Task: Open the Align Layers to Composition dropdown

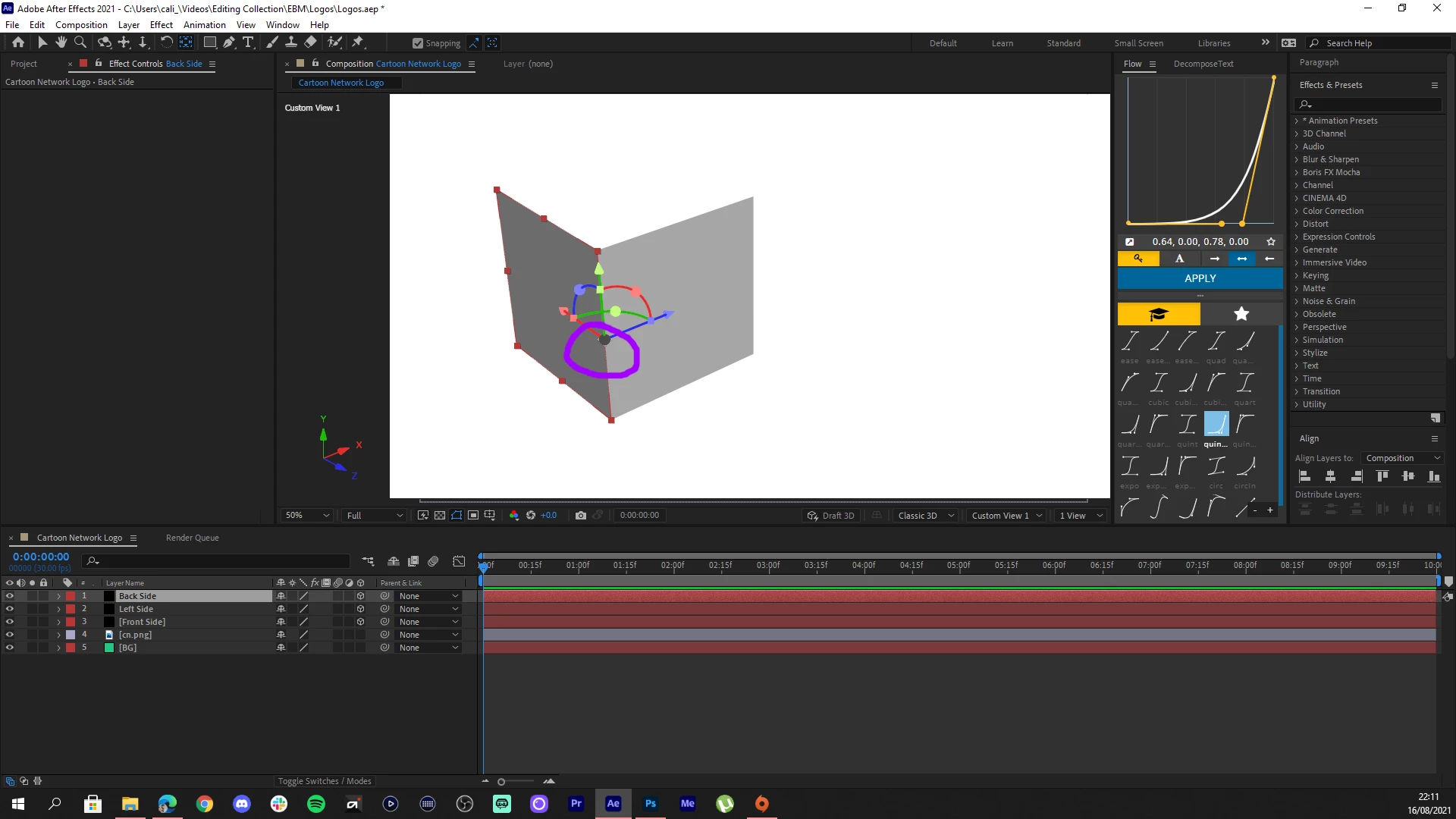Action: click(x=1402, y=458)
